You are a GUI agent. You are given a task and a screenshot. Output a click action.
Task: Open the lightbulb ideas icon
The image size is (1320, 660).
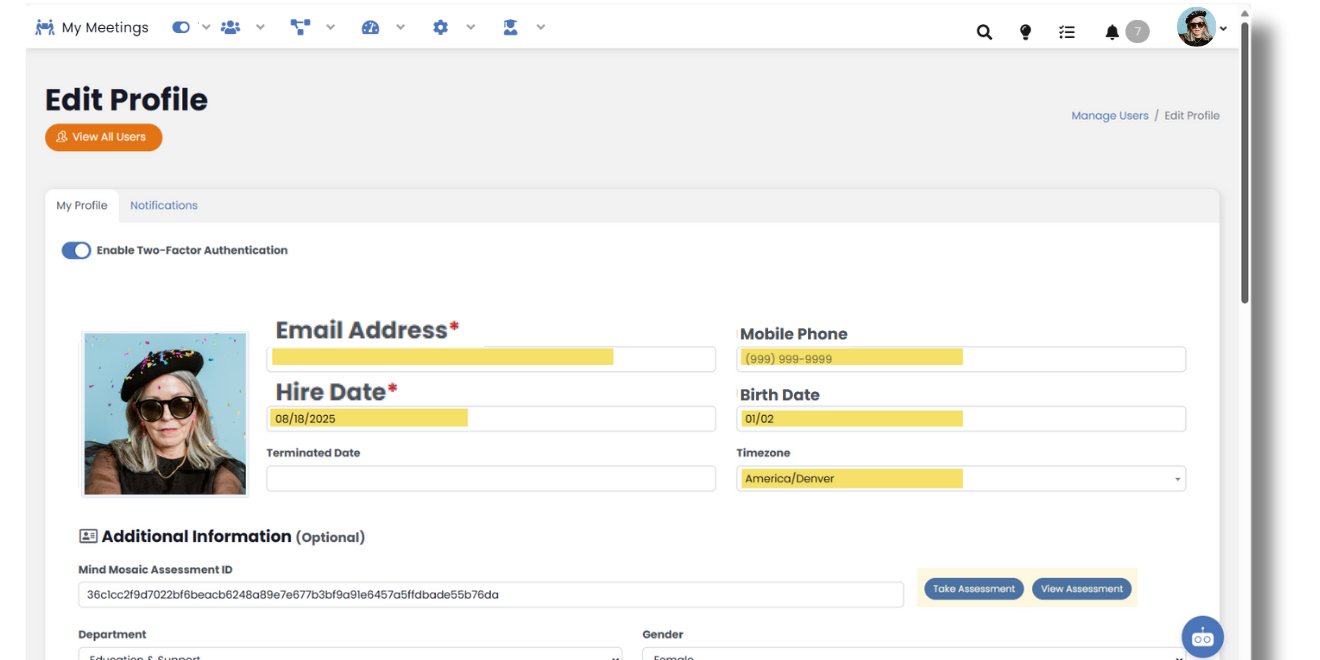pyautogui.click(x=1025, y=32)
